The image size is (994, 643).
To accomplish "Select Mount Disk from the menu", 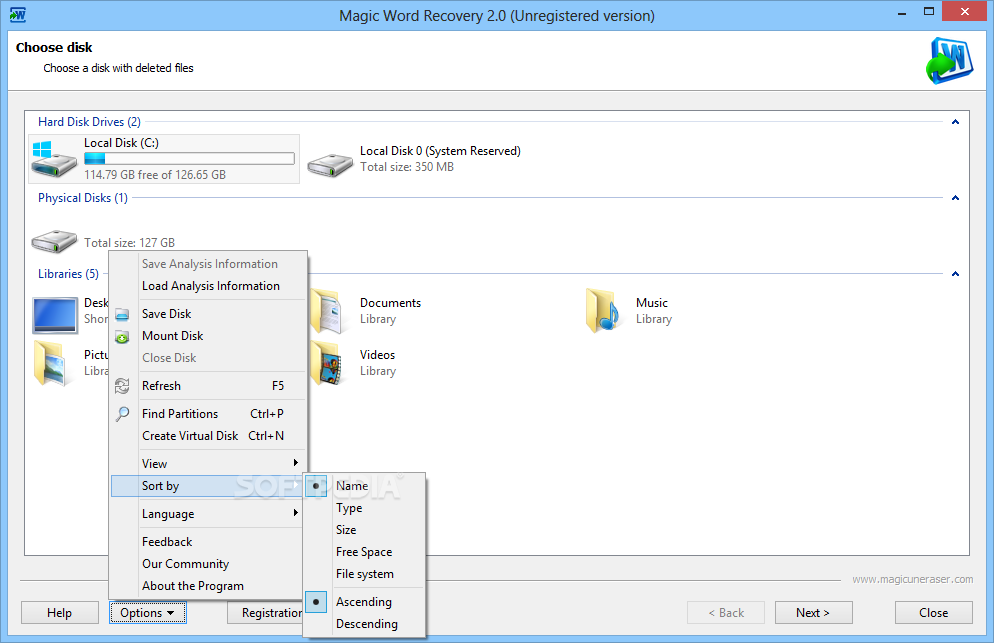I will pos(208,336).
